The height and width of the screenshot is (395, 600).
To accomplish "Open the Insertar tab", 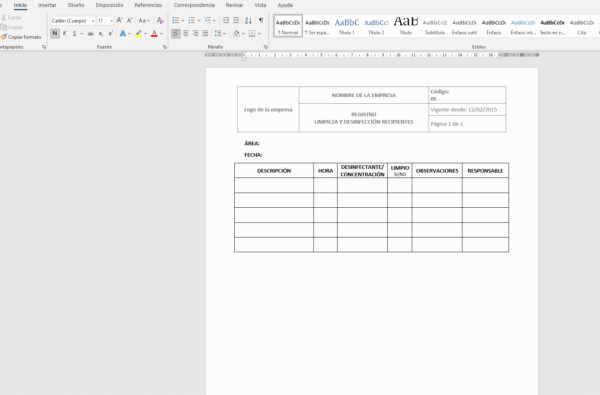I will click(47, 5).
